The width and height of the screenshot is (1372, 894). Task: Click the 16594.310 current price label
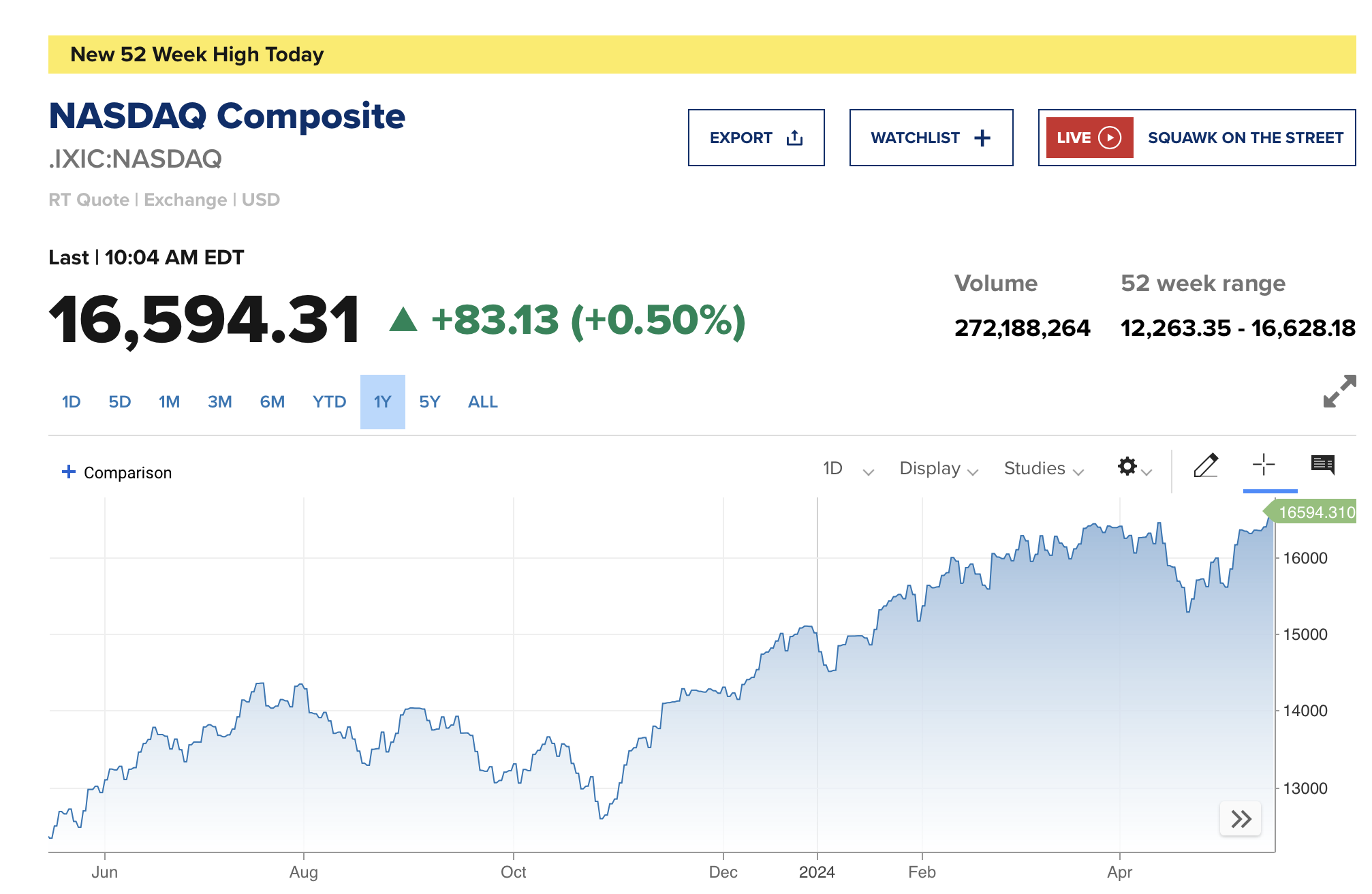tap(1315, 512)
